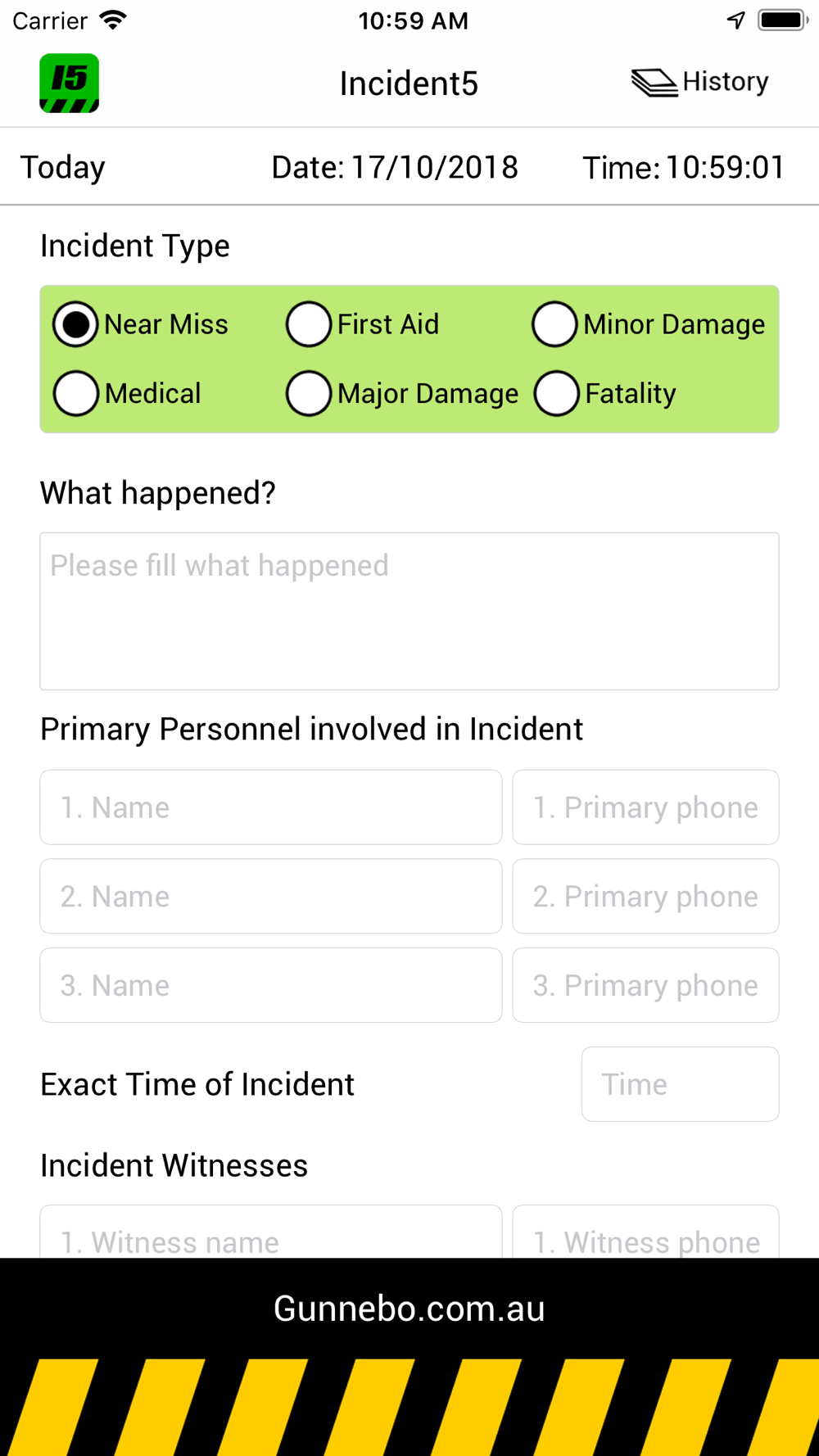819x1456 pixels.
Task: Open the History stack icon
Action: [654, 83]
